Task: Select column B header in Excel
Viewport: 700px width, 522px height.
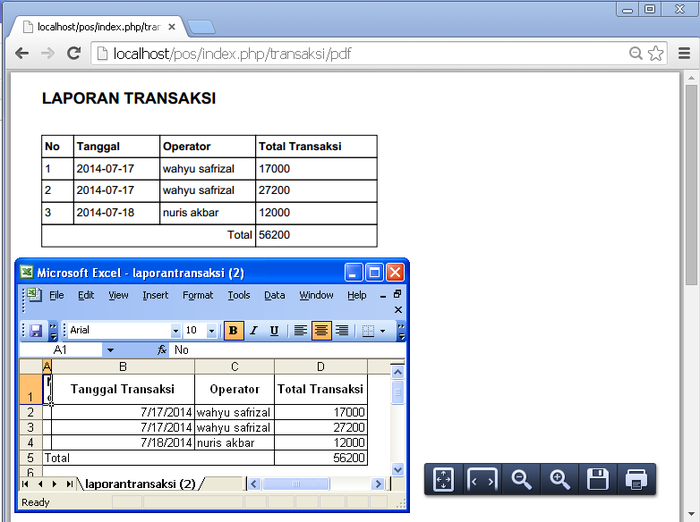Action: pyautogui.click(x=123, y=367)
